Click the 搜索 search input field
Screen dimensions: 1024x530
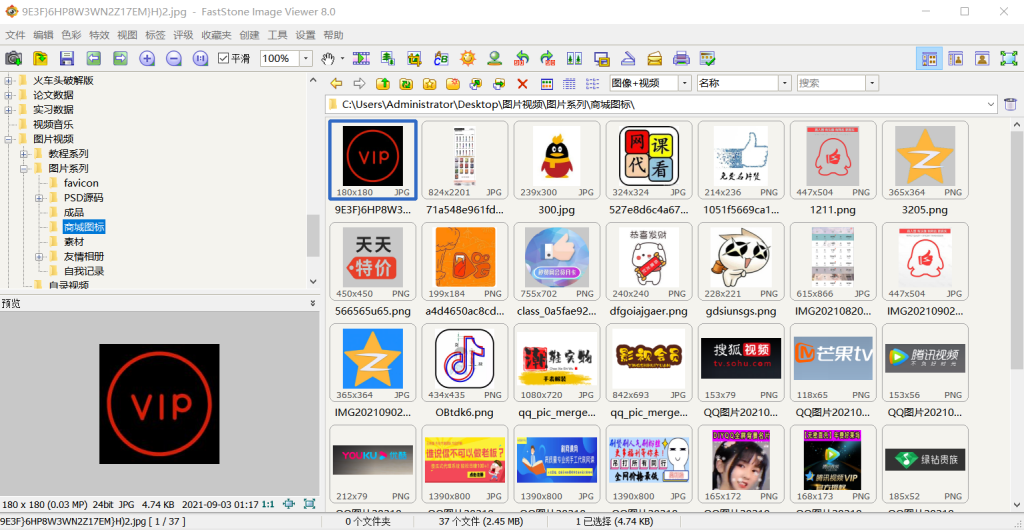[829, 84]
